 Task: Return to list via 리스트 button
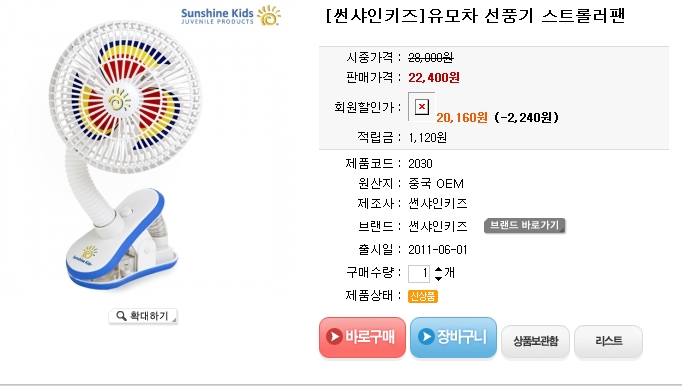tap(608, 341)
